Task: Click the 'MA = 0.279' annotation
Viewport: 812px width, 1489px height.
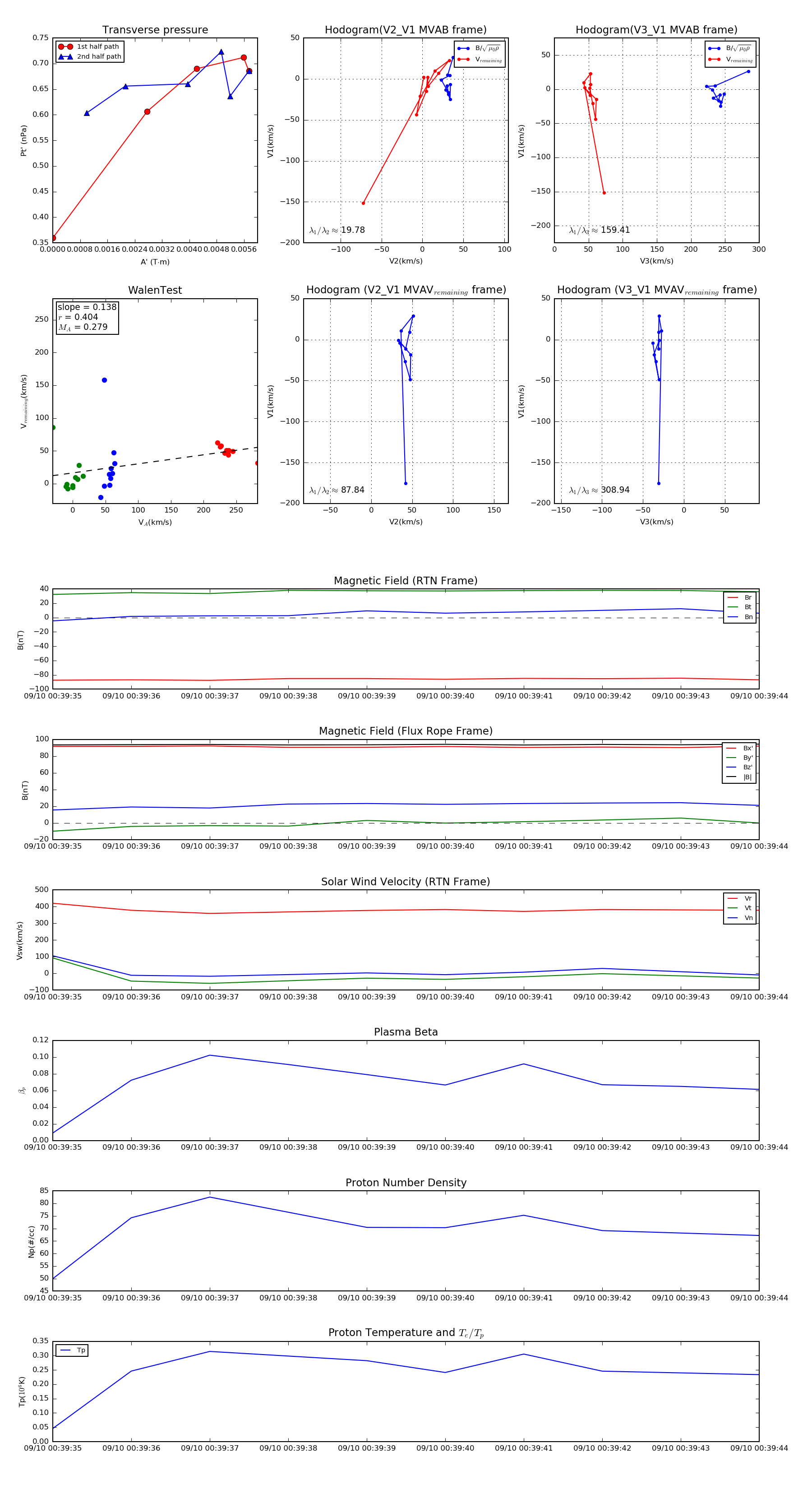Action: click(x=83, y=327)
